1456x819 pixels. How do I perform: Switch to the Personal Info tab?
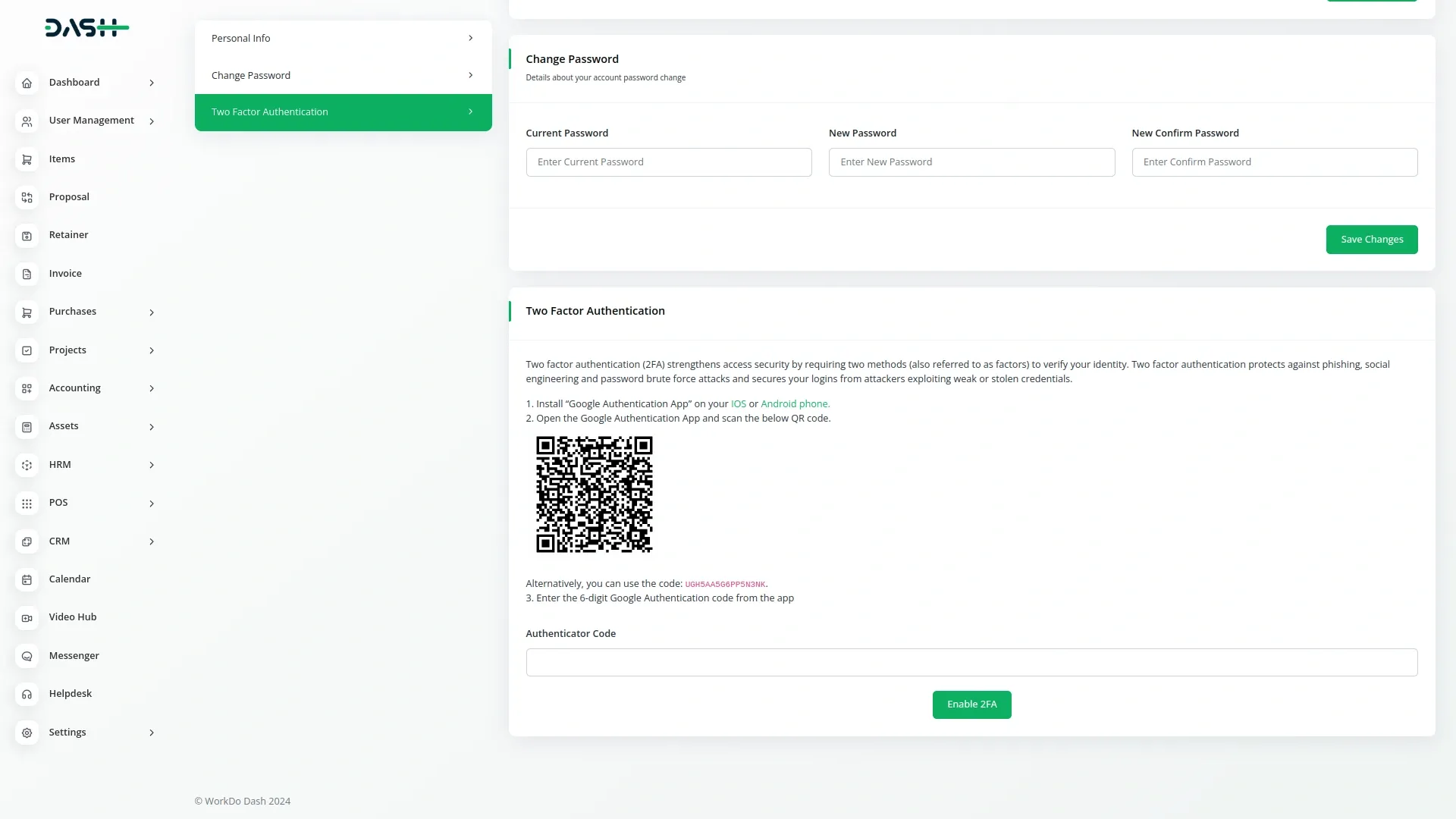pos(343,38)
